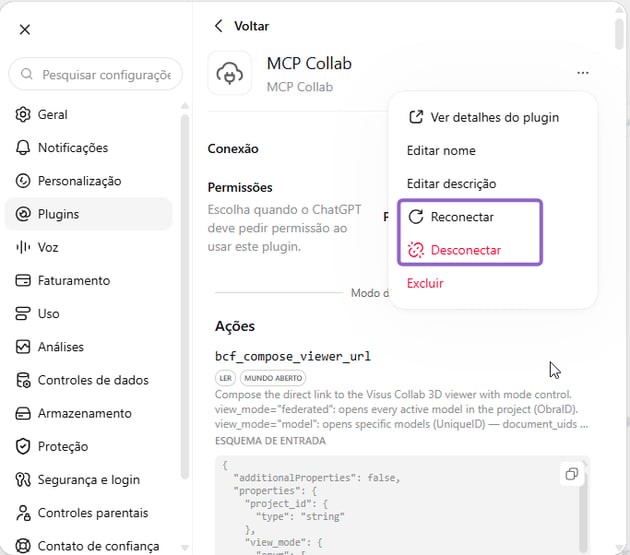Choose Editar descrição from the menu
630x555 pixels.
[451, 184]
